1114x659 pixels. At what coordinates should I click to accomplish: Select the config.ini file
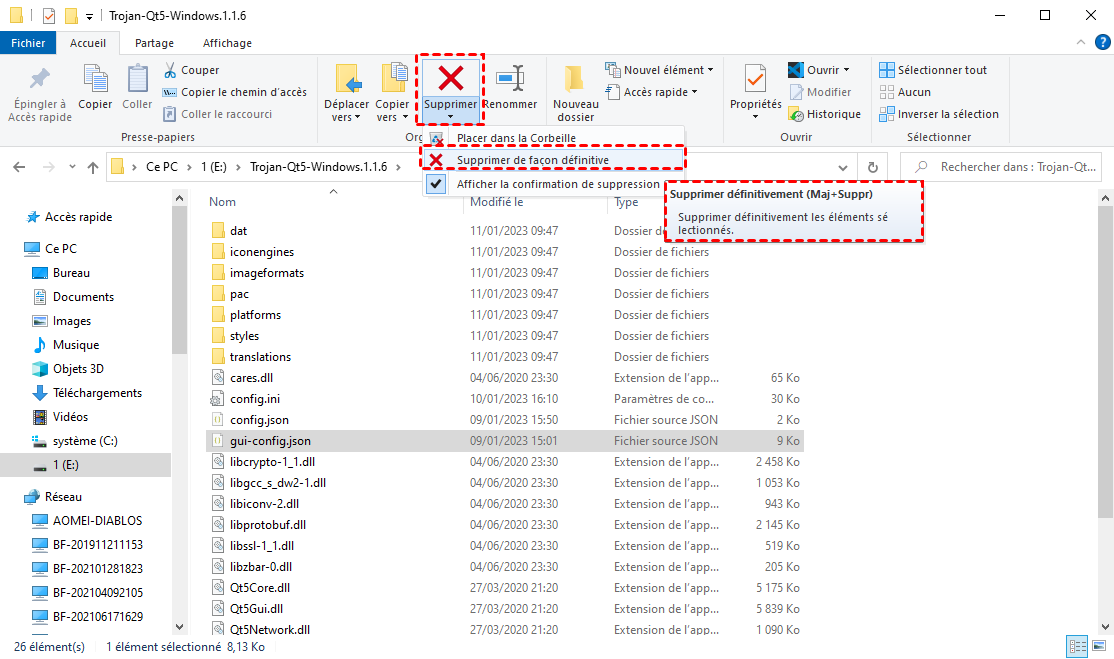[254, 399]
